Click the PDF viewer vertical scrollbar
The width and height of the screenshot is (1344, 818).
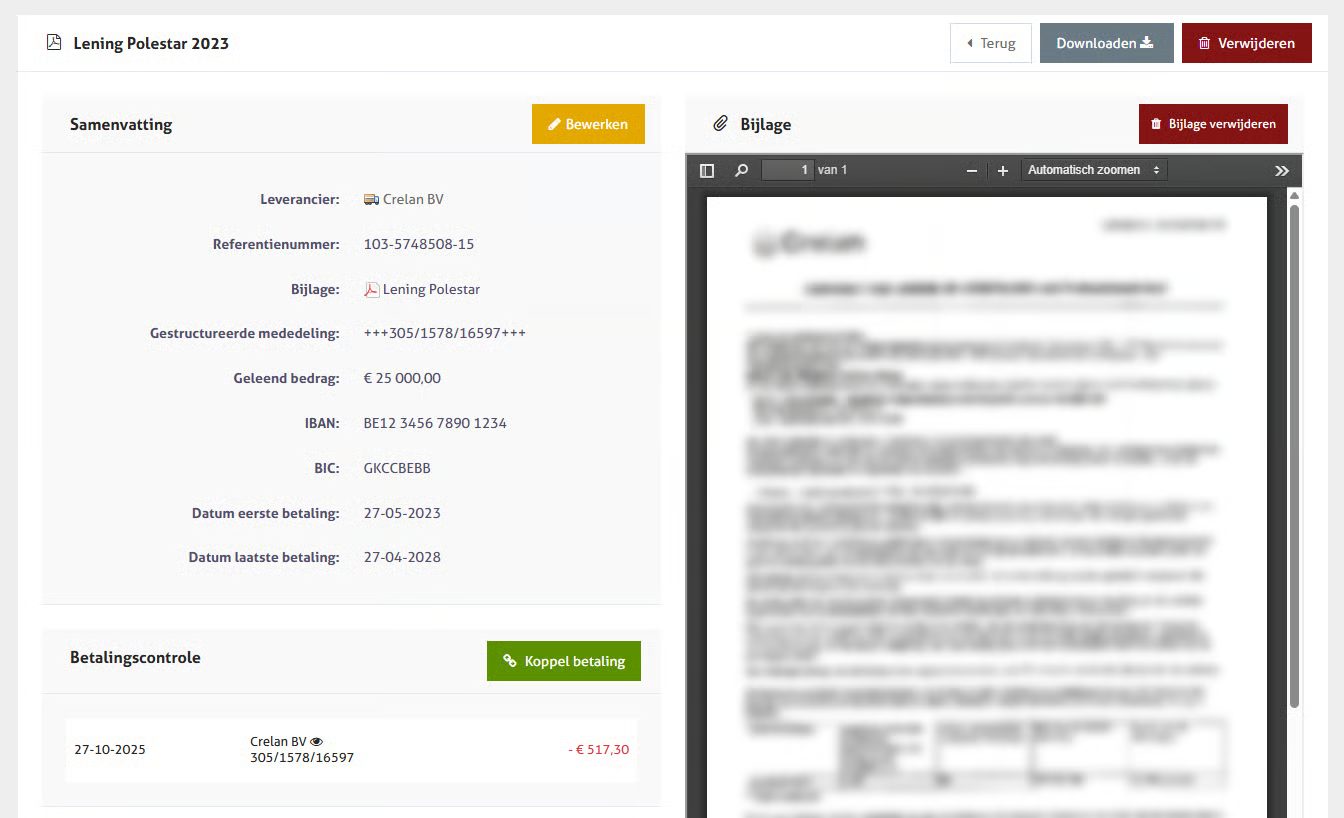pyautogui.click(x=1294, y=450)
